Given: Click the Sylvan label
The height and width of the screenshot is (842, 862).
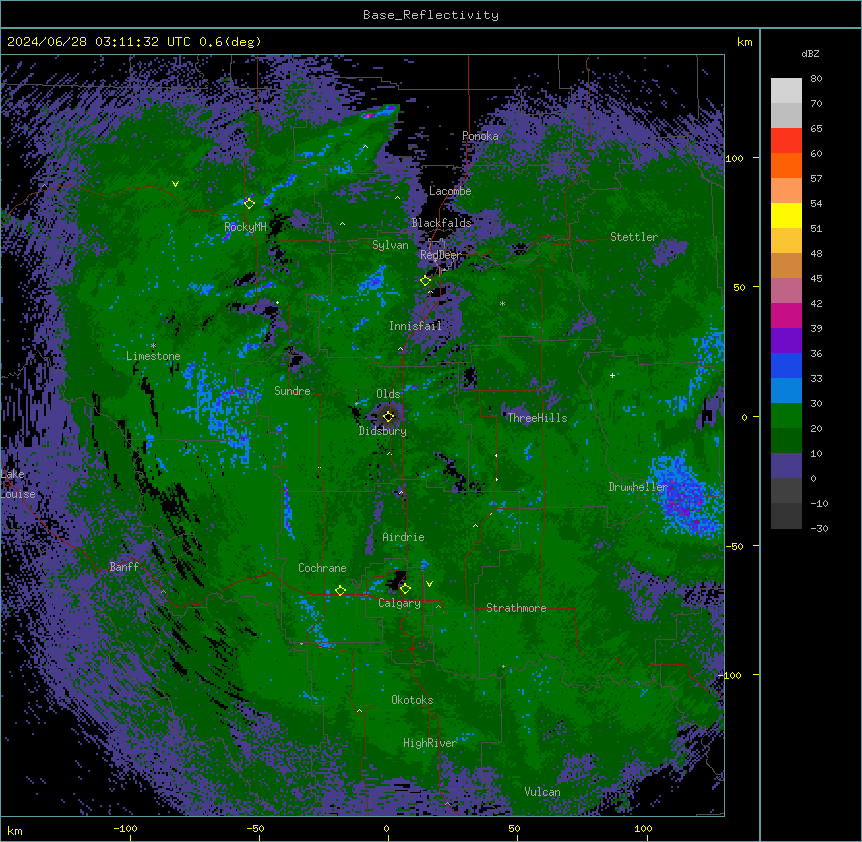Looking at the screenshot, I should point(390,245).
